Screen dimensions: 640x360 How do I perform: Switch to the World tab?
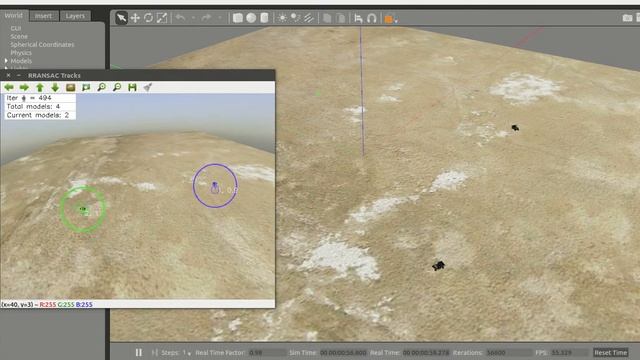[x=13, y=16]
